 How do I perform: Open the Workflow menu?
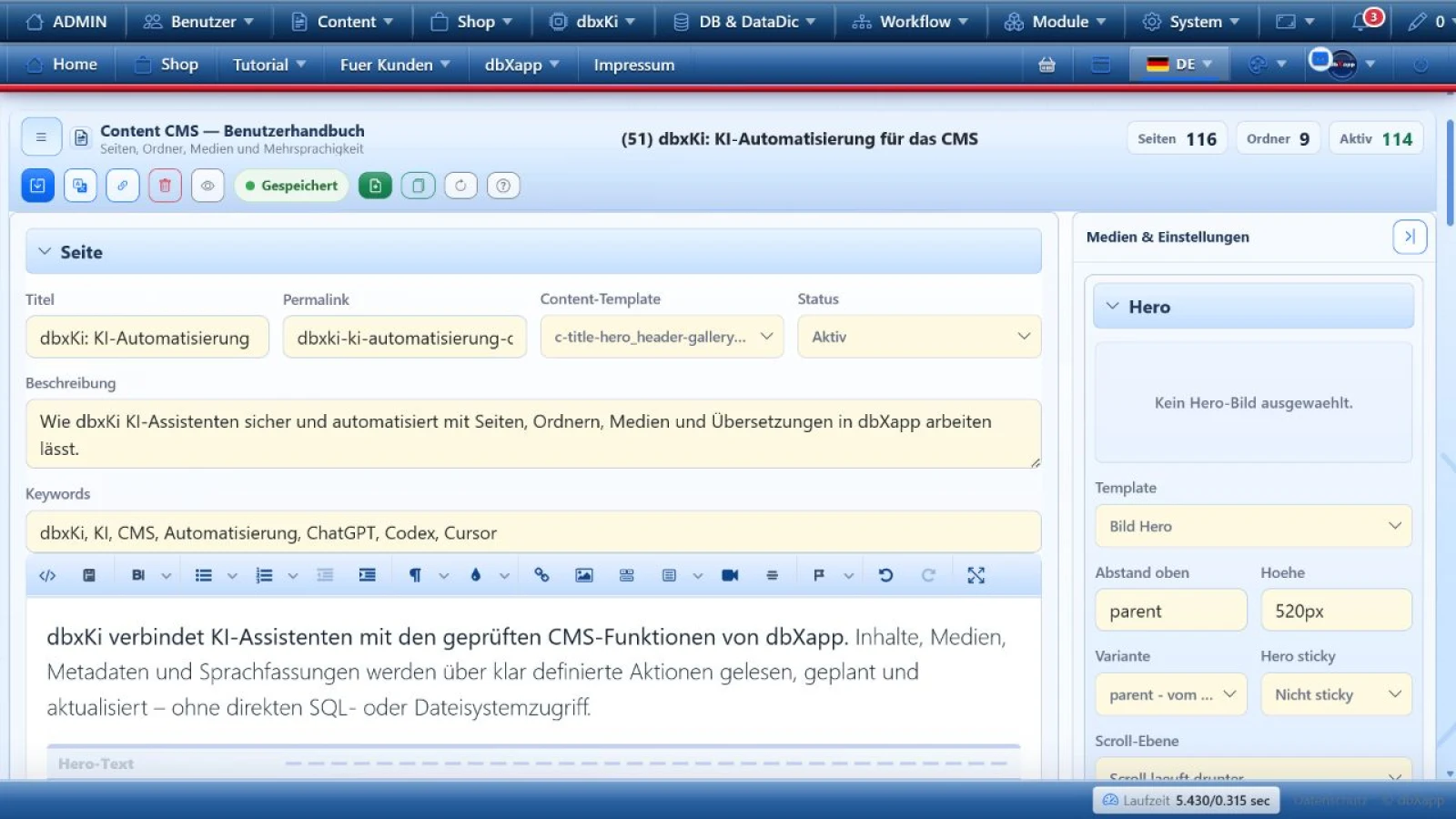(910, 21)
